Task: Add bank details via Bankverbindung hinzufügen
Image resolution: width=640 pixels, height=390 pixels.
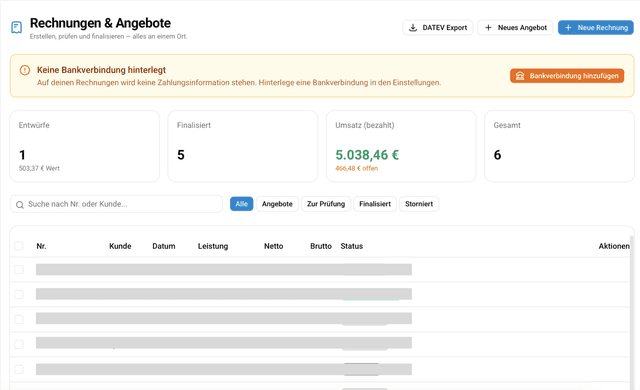Action: (x=567, y=76)
